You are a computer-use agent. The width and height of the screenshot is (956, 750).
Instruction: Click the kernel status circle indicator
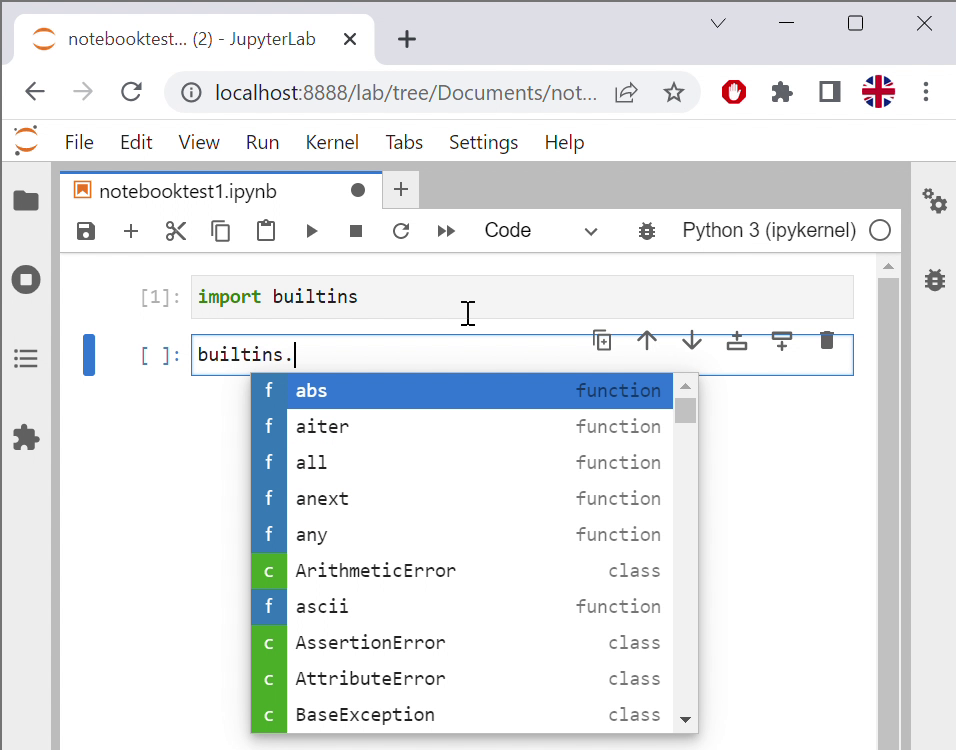point(880,230)
